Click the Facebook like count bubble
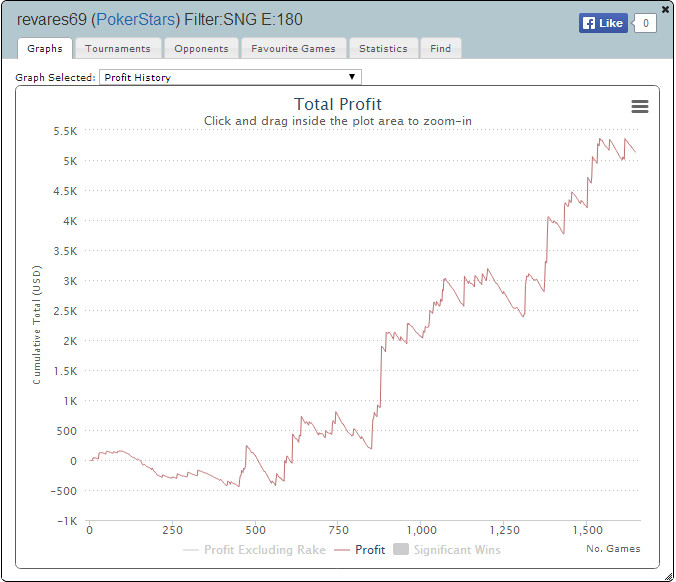This screenshot has width=676, height=582. point(645,23)
